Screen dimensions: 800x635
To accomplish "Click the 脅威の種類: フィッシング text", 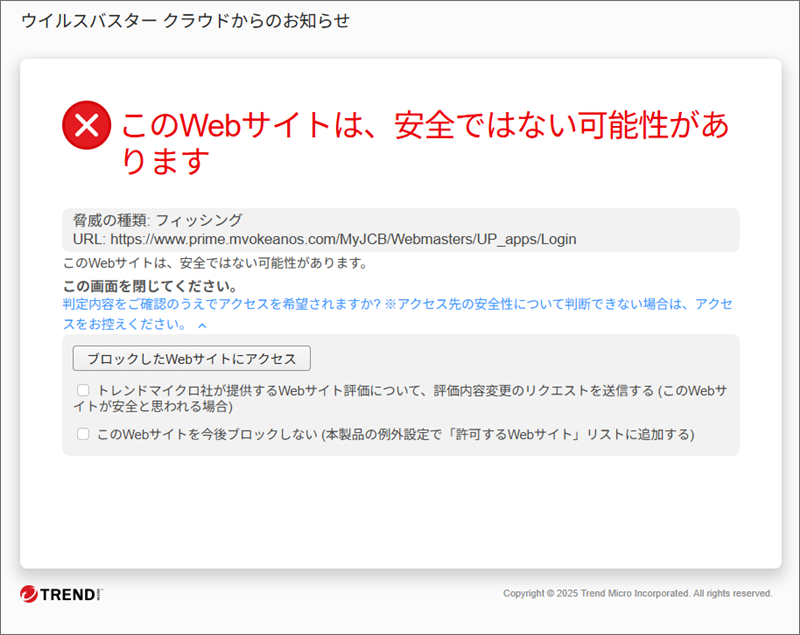I will click(x=158, y=220).
